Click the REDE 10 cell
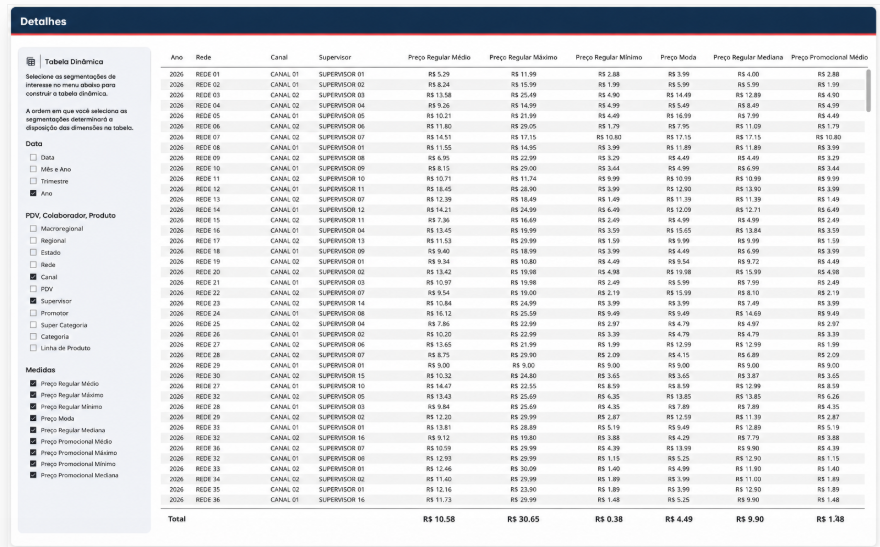Viewport: 880px width, 547px height. 208,168
